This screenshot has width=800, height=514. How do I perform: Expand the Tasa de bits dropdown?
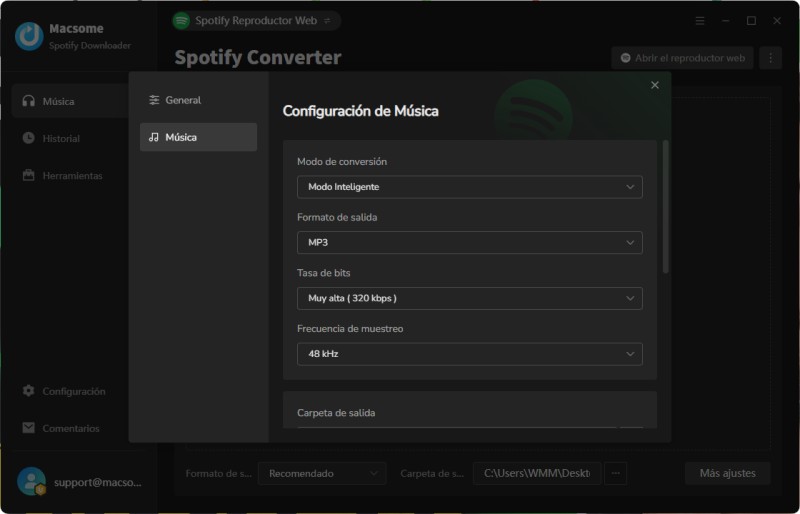click(469, 298)
